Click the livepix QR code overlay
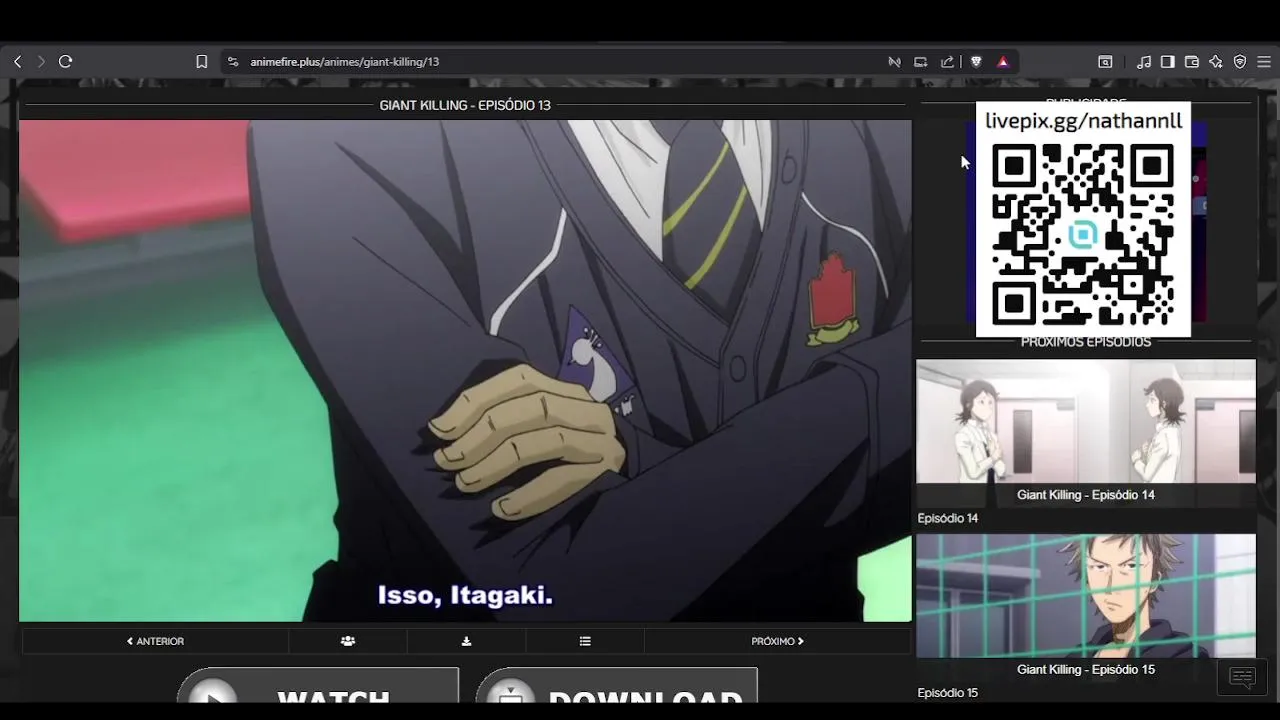This screenshot has width=1280, height=720. coord(1083,234)
